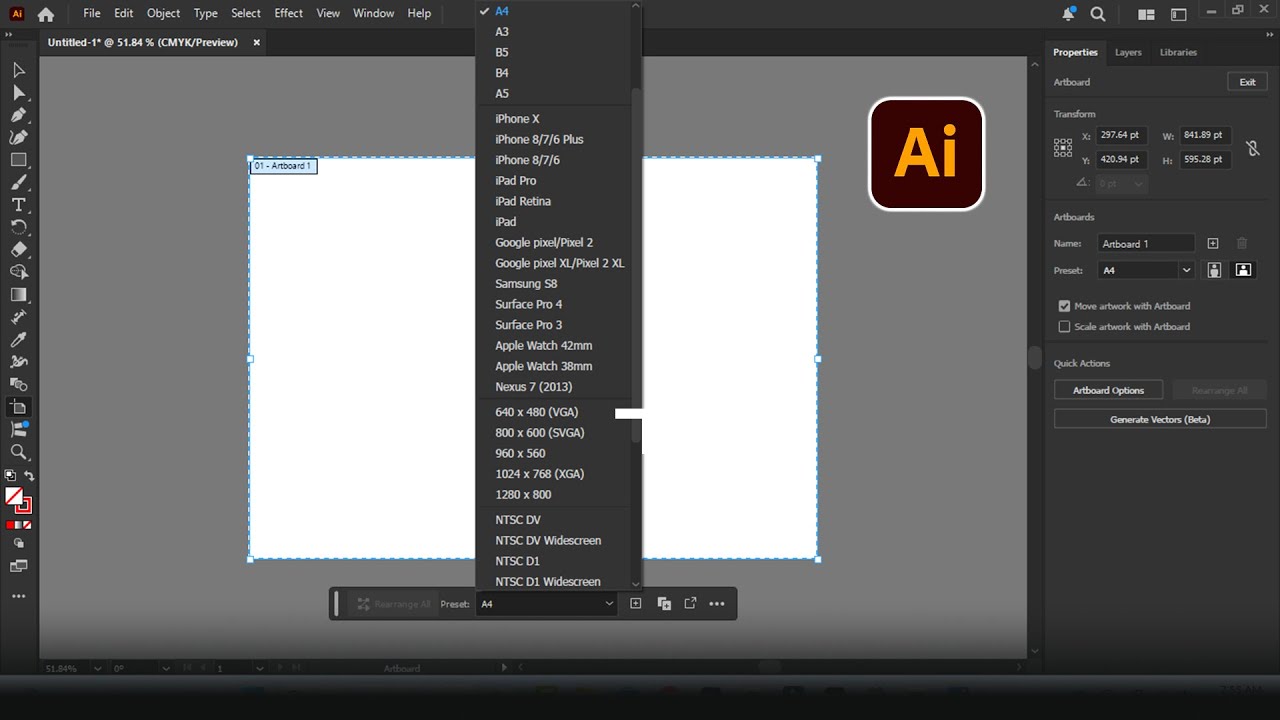
Task: Select the Shape Builder tool
Action: pos(18,272)
